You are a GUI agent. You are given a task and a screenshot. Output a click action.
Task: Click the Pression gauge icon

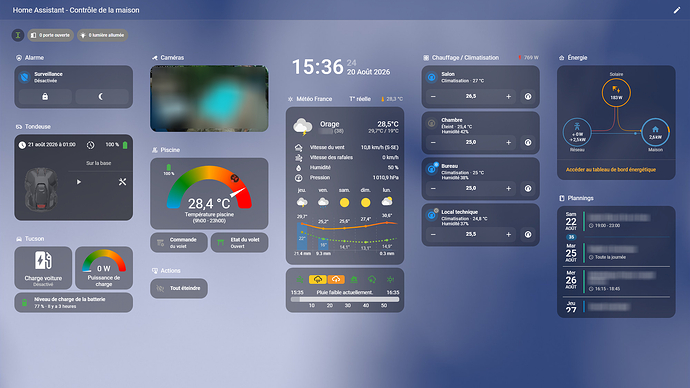click(298, 178)
